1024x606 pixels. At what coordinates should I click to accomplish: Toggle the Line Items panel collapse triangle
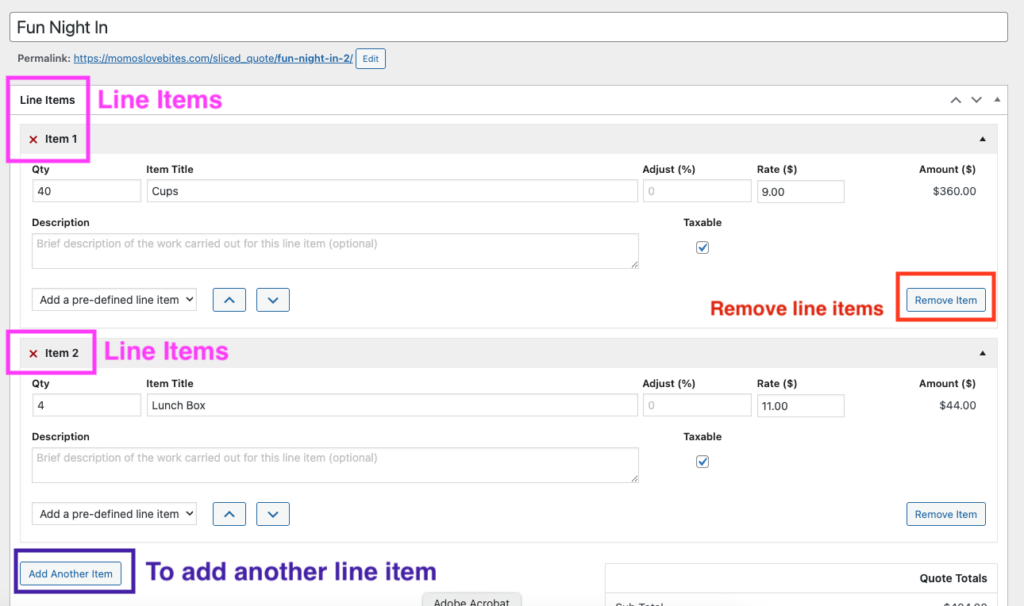click(997, 100)
